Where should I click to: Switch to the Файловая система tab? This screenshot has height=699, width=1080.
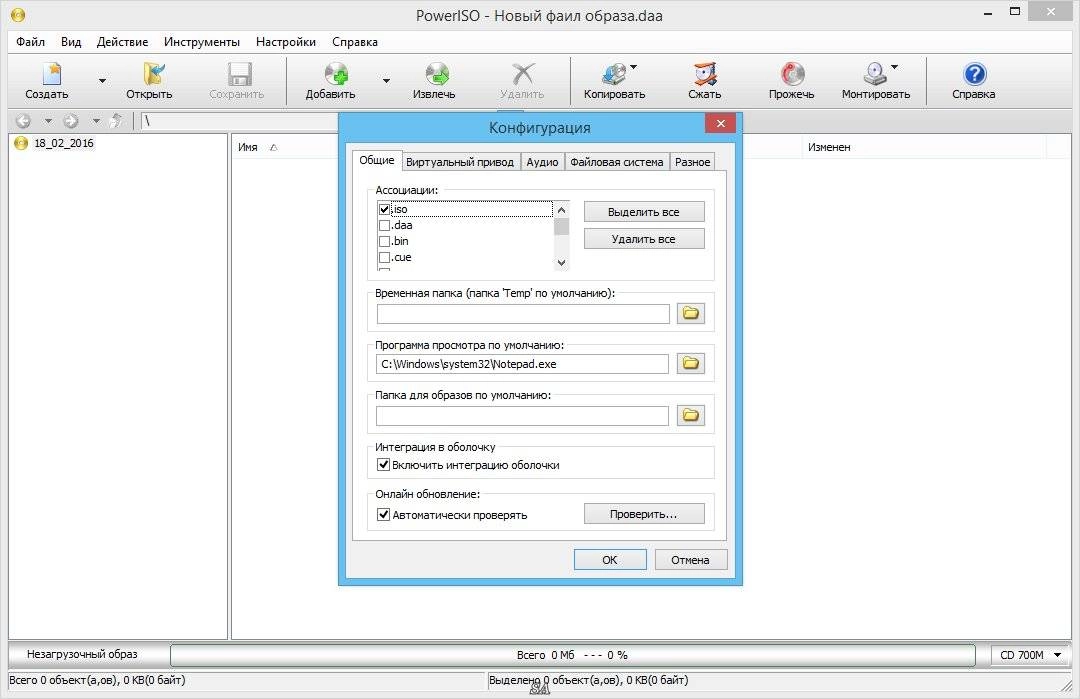616,162
